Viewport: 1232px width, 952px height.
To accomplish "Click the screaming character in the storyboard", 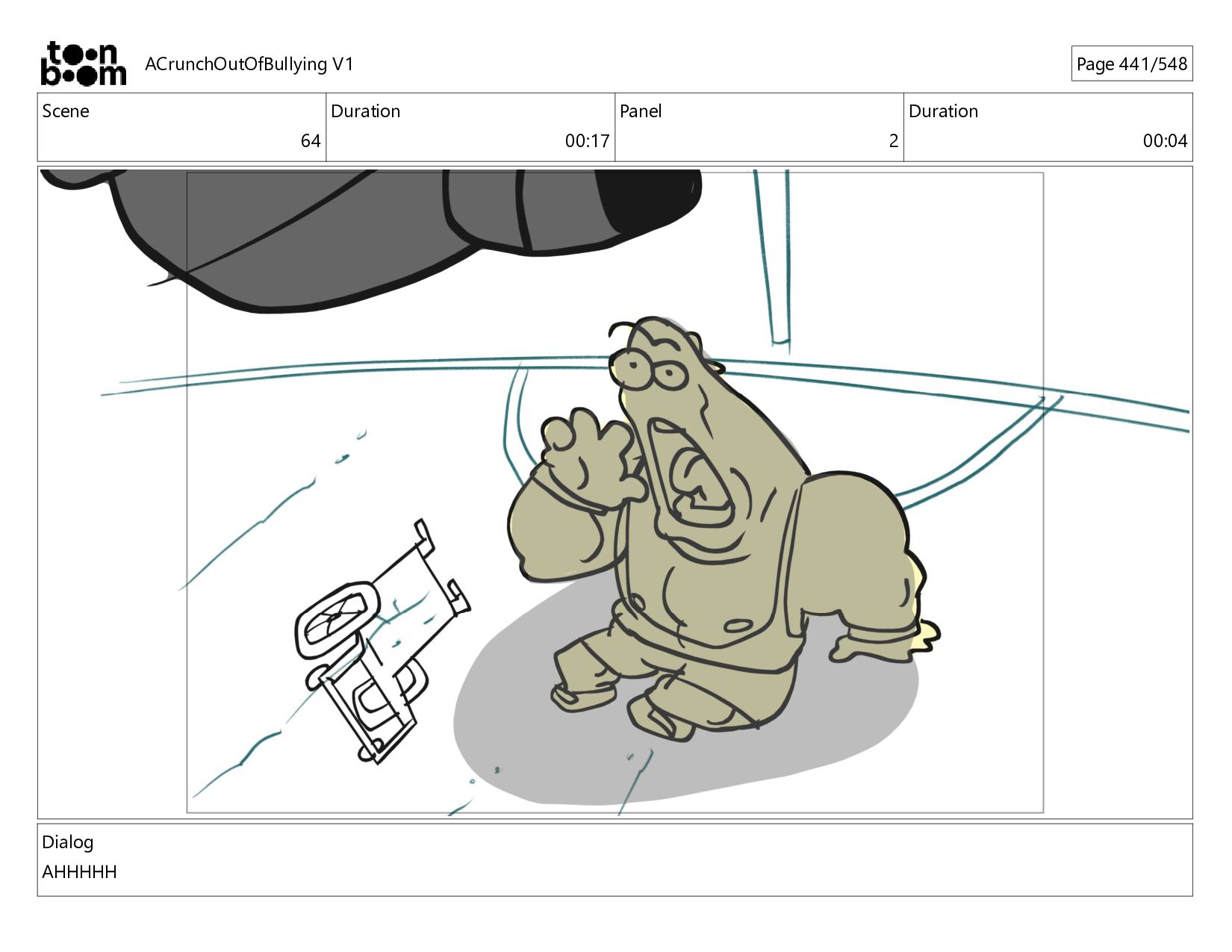I will tap(724, 529).
